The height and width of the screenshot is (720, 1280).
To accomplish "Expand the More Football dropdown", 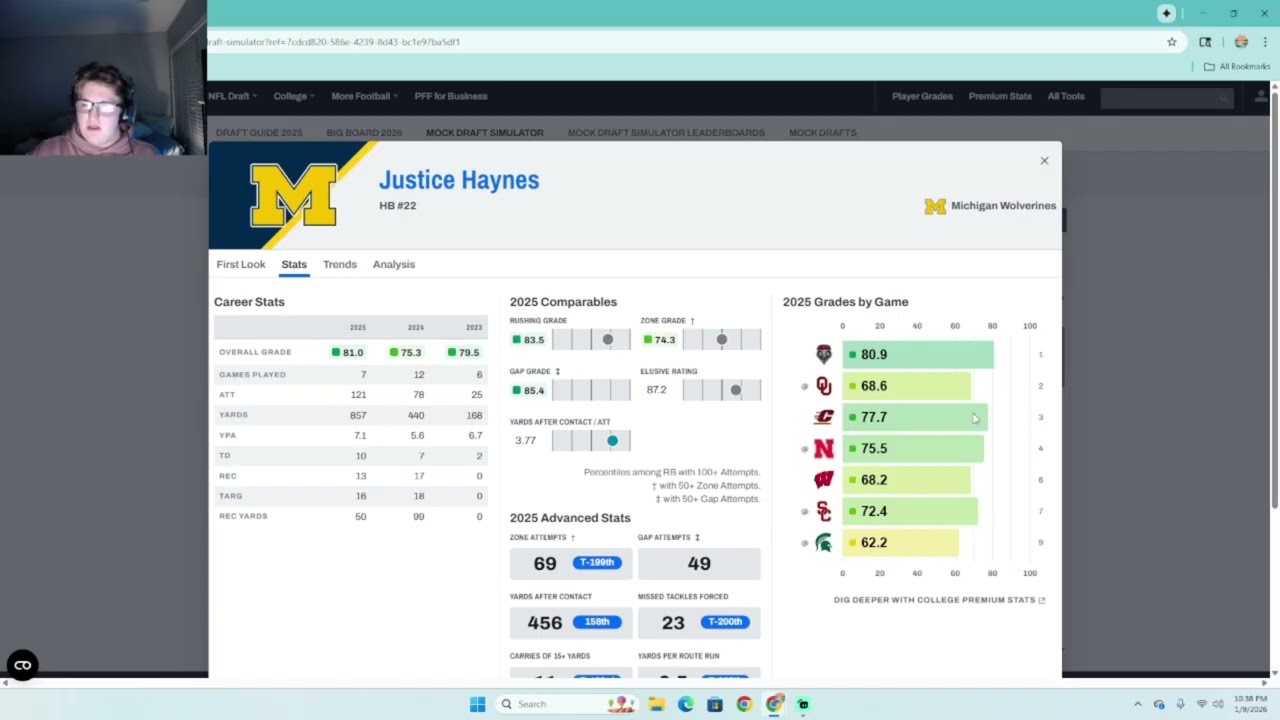I will pos(364,96).
